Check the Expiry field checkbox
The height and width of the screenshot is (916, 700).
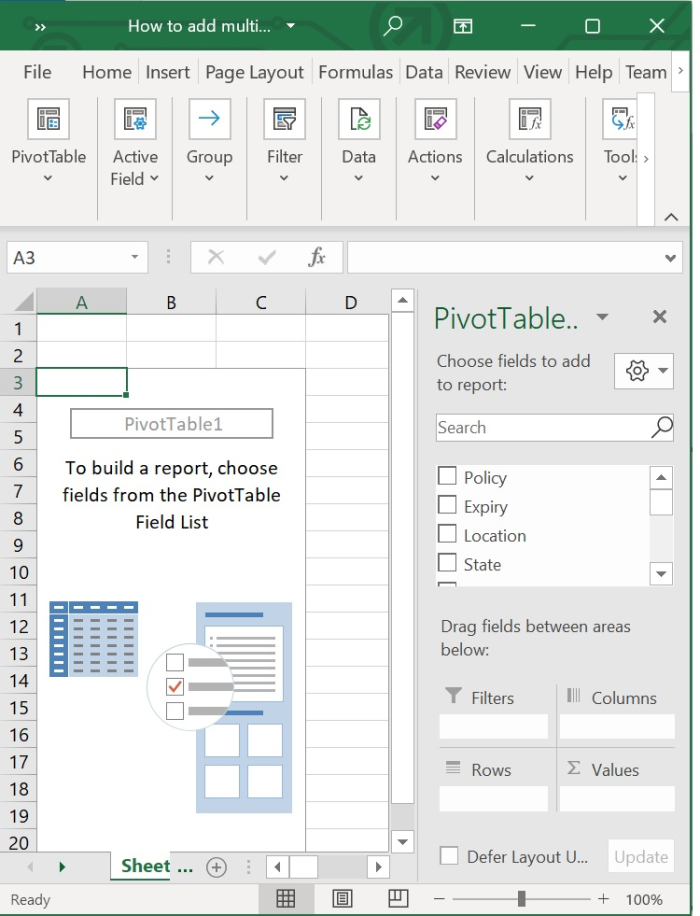pyautogui.click(x=447, y=504)
